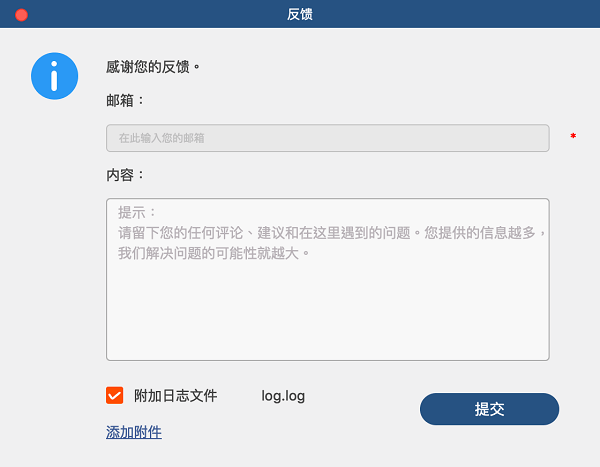Click empty lower area of content box
The image size is (600, 467).
pyautogui.click(x=328, y=314)
